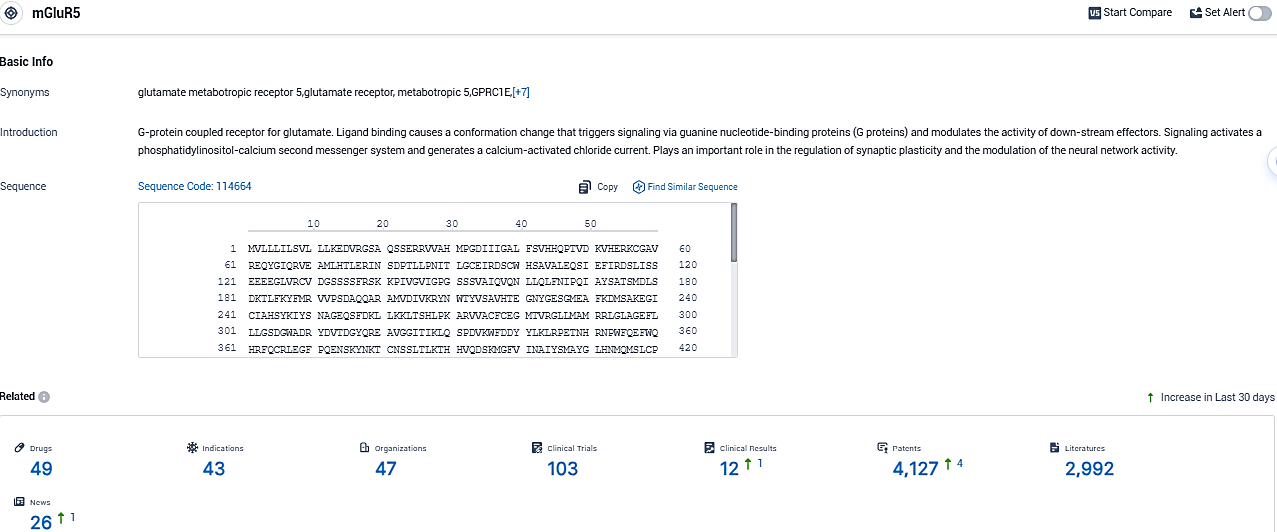This screenshot has height=532, width=1277.
Task: Click the sequence box scrollbar
Action: (734, 232)
